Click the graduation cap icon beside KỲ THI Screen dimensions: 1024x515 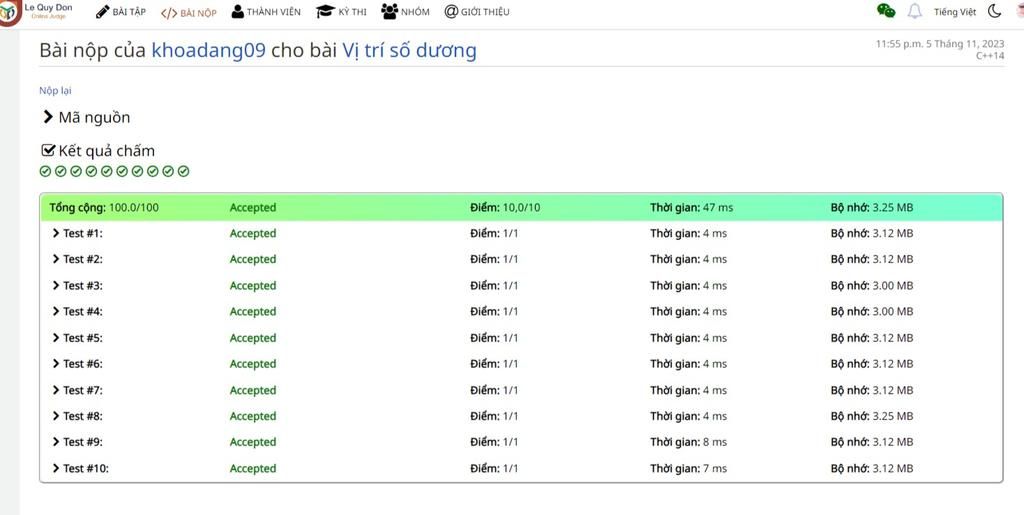(325, 11)
